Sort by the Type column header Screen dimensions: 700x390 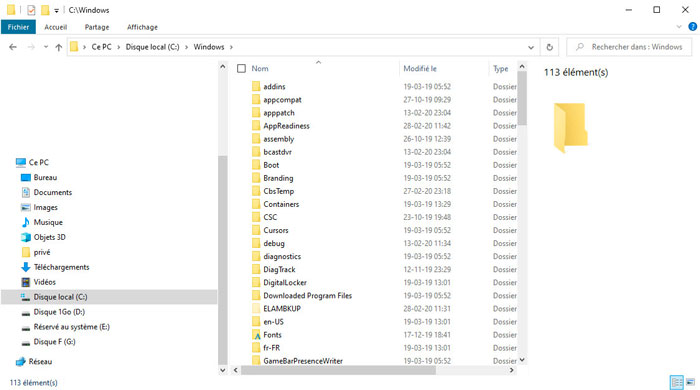[501, 68]
